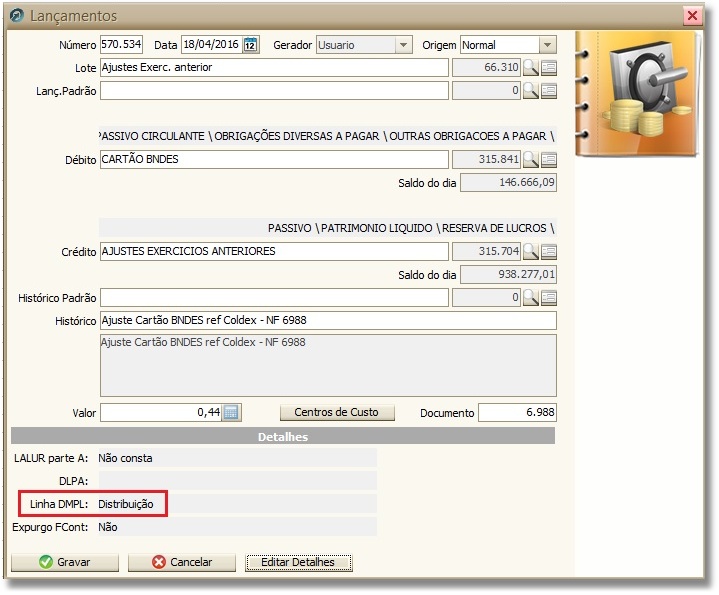The image size is (719, 595).
Task: Click the Crédito code field 315.704
Action: click(486, 251)
